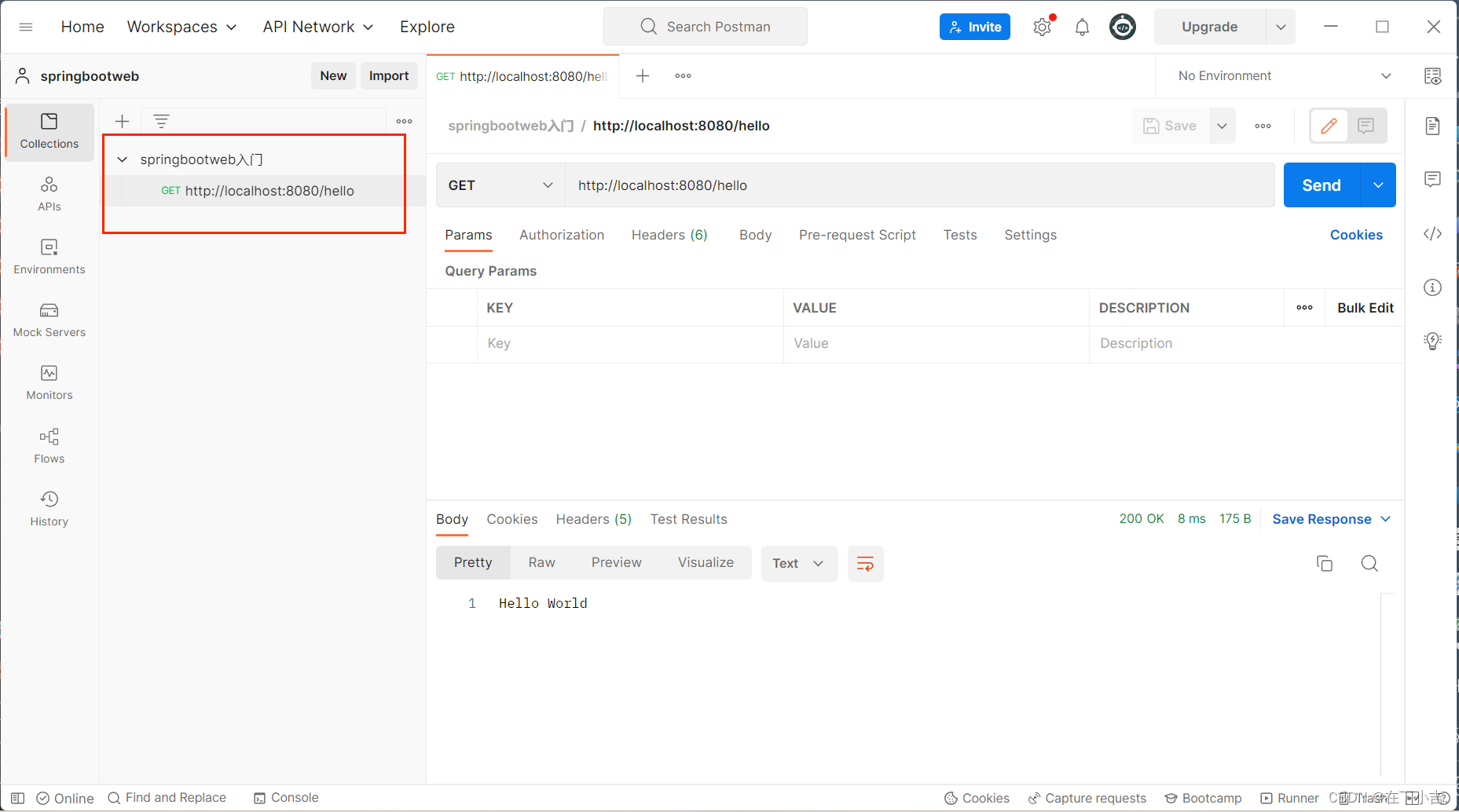Open the hamburger main menu

26,27
